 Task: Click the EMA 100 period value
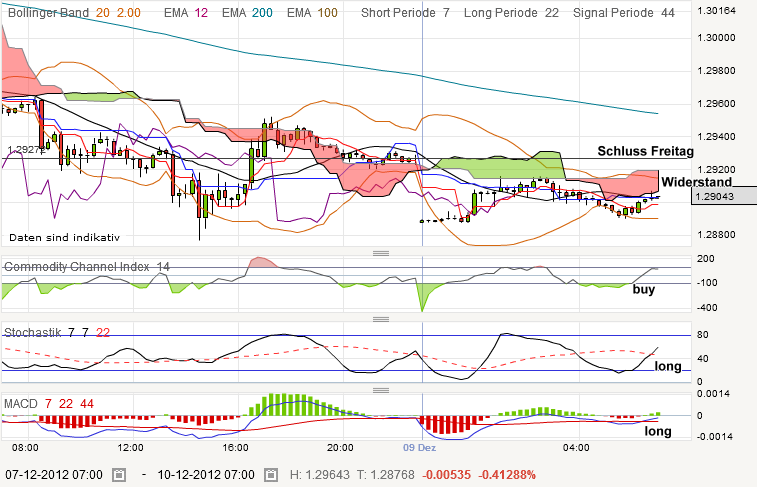click(327, 13)
